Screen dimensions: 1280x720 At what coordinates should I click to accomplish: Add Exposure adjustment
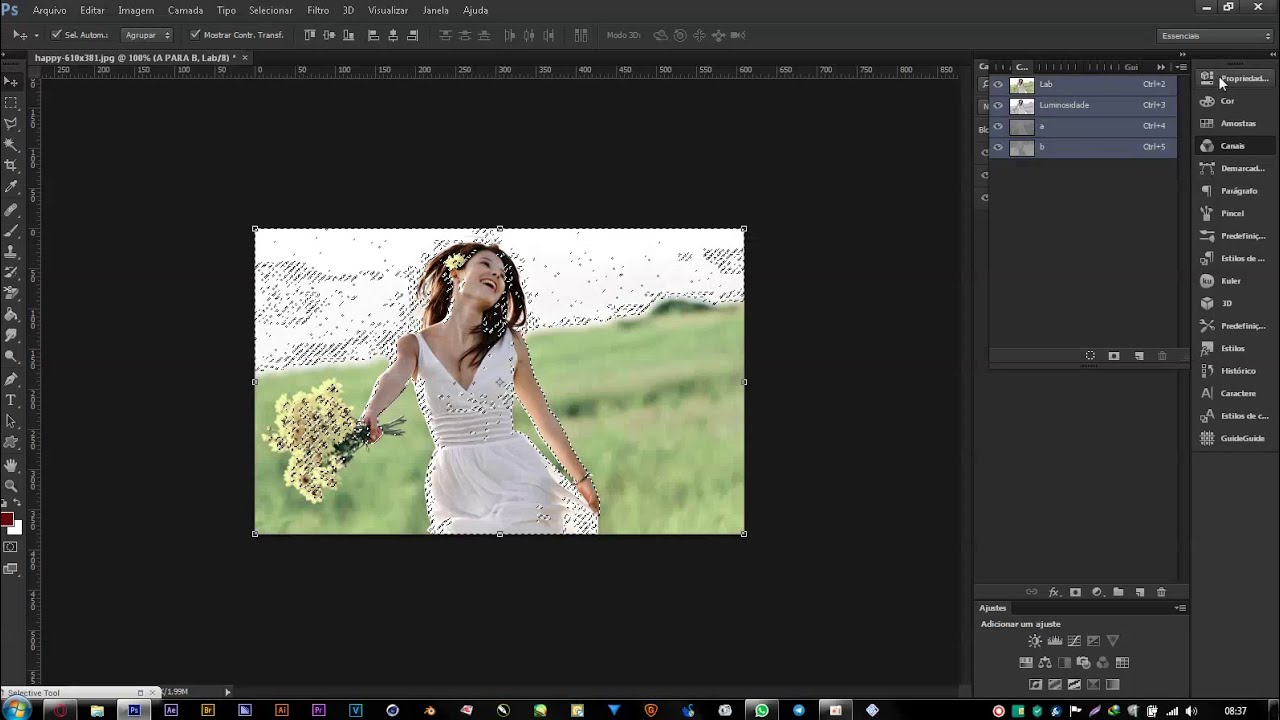pyautogui.click(x=1093, y=641)
